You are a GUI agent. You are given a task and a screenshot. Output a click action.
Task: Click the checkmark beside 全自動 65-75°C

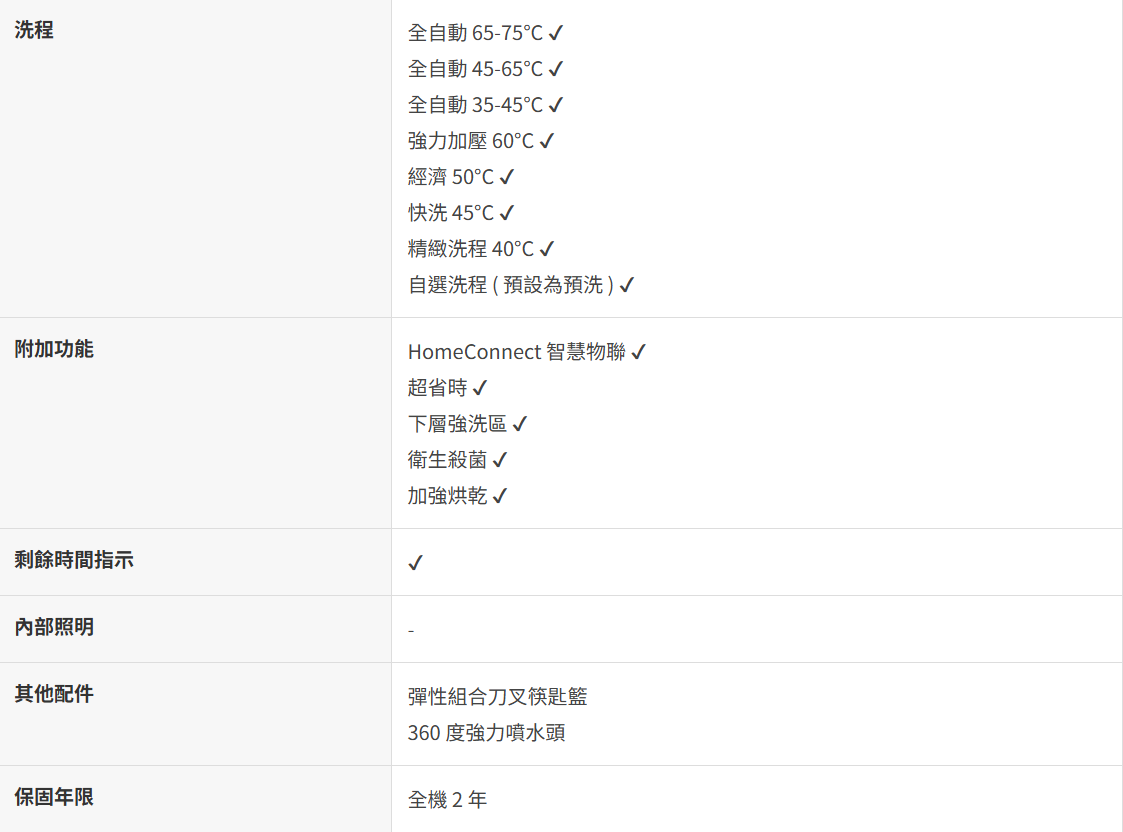click(556, 33)
